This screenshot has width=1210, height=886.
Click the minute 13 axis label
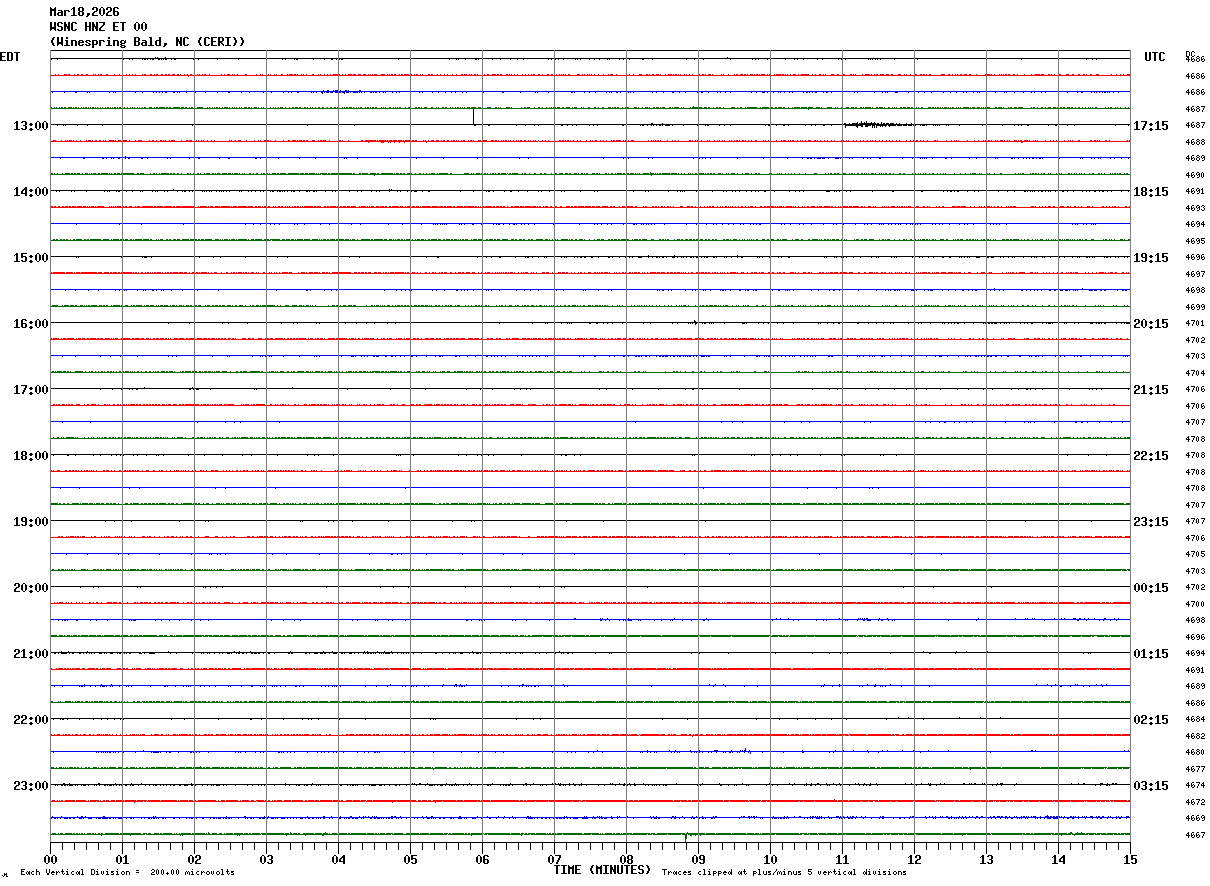tap(986, 859)
